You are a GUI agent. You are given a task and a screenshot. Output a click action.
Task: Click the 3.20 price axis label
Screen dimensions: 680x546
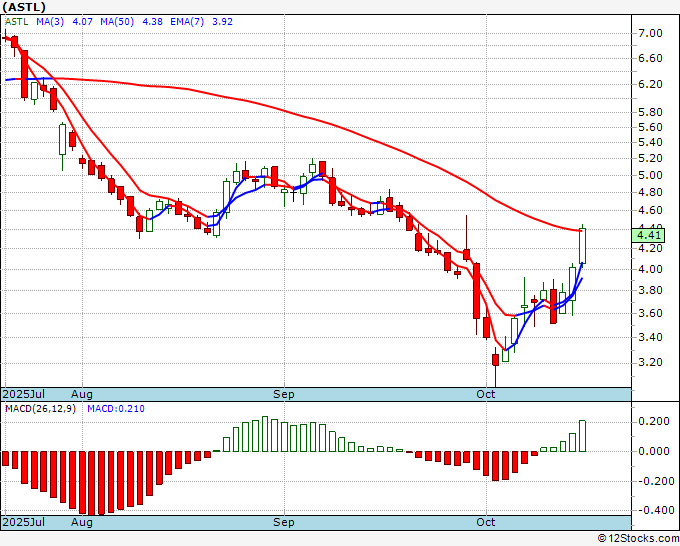(x=651, y=362)
